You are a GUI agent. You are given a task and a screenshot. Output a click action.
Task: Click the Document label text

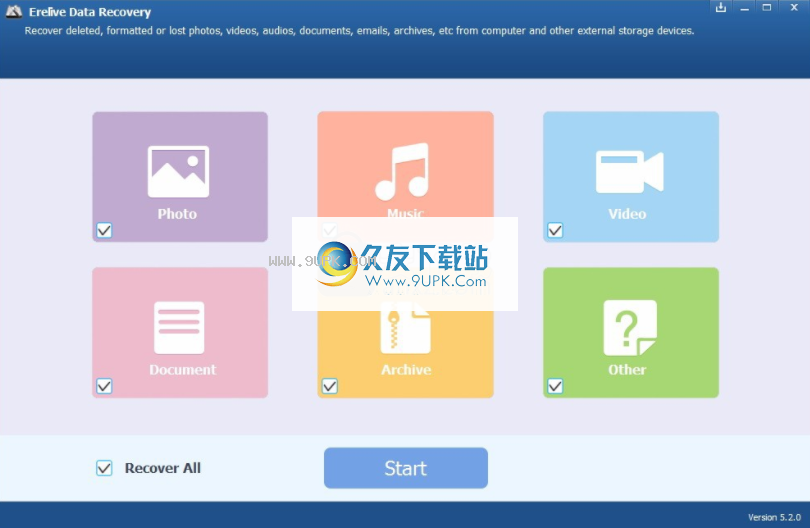click(x=183, y=370)
